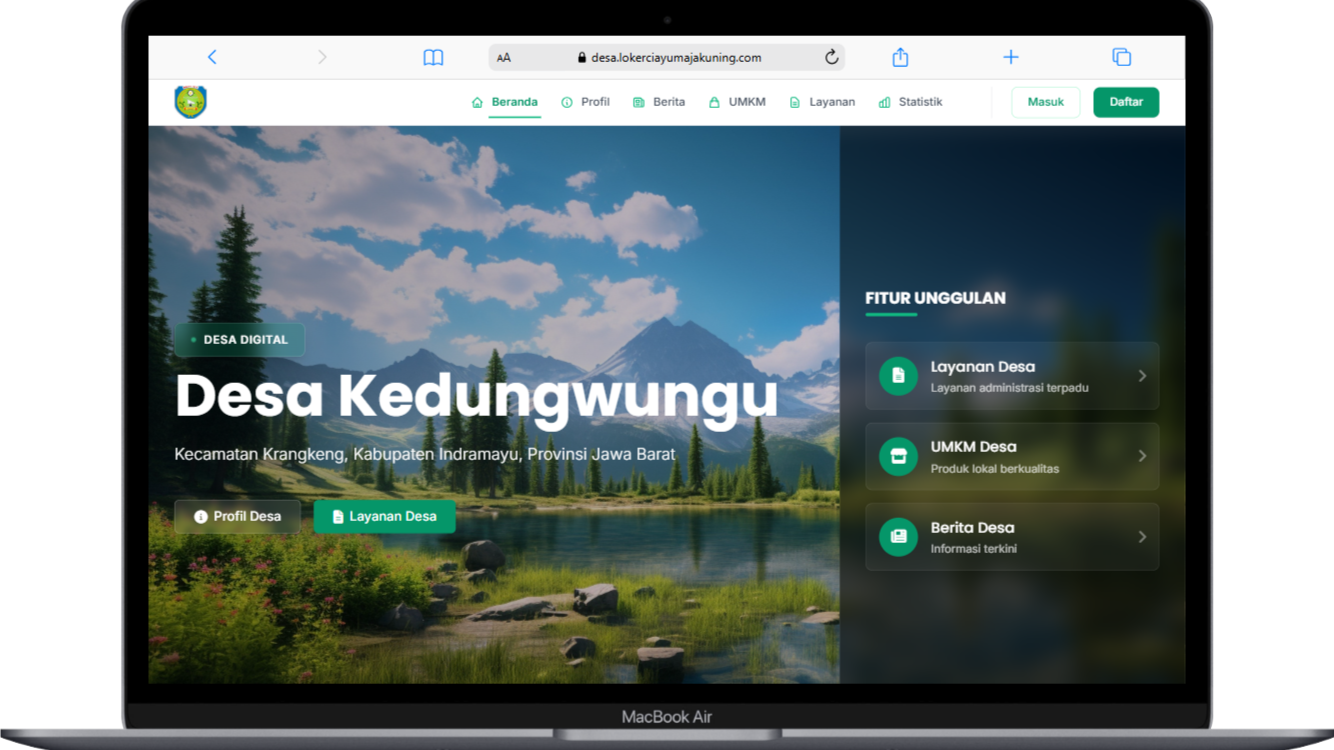Image resolution: width=1334 pixels, height=750 pixels.
Task: Click the Safari back arrow
Action: pos(212,57)
